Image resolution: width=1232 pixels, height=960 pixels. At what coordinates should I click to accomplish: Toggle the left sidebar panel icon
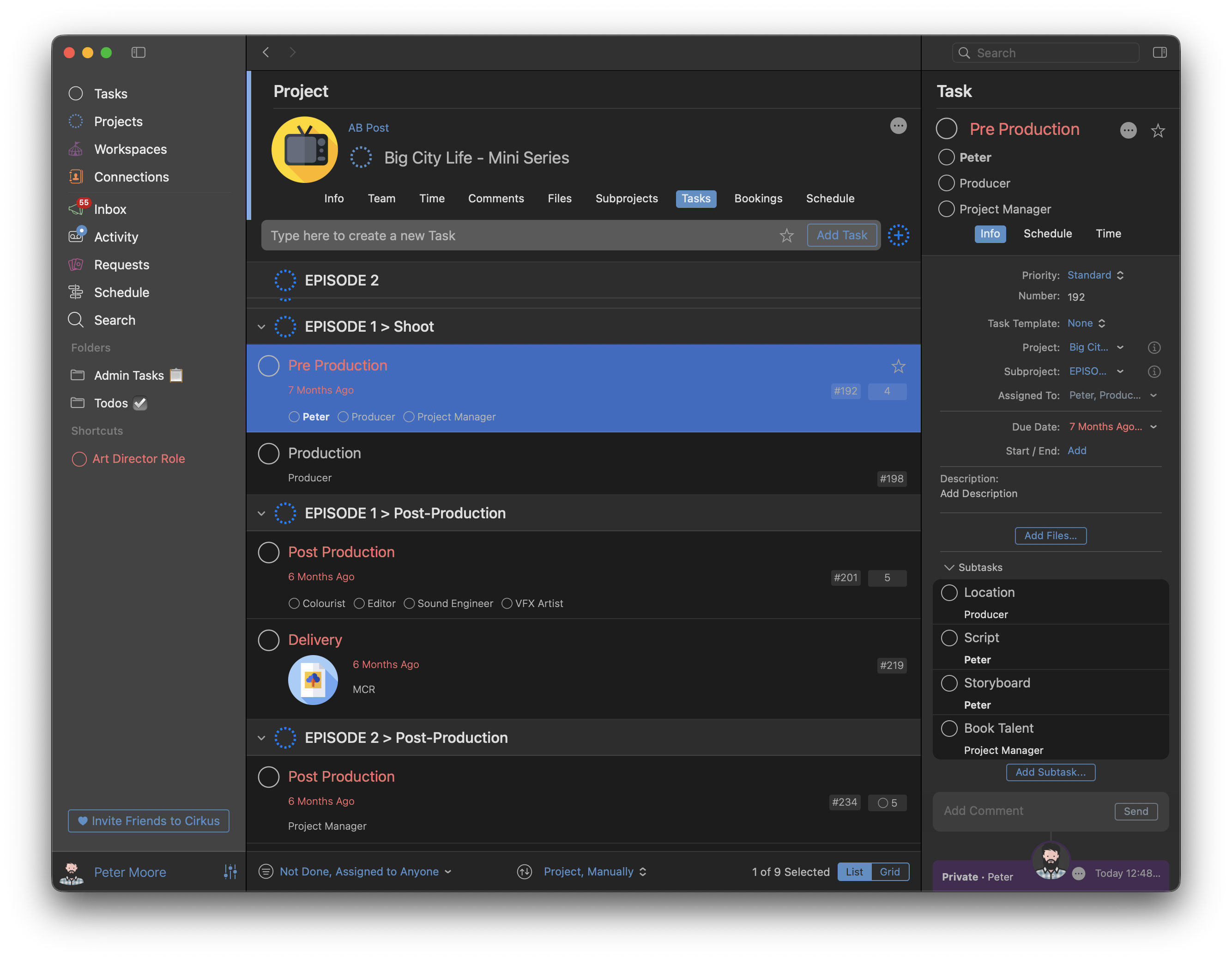[x=138, y=53]
